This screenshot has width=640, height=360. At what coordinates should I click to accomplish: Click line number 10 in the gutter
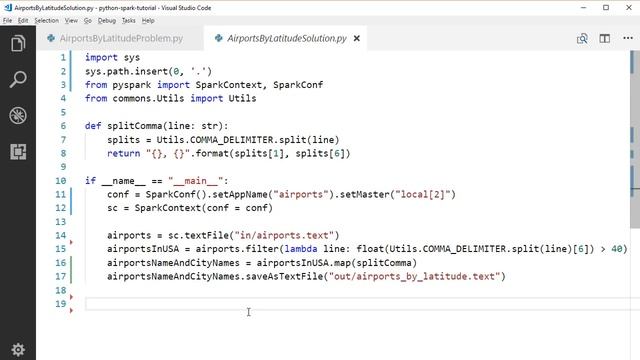[60, 181]
